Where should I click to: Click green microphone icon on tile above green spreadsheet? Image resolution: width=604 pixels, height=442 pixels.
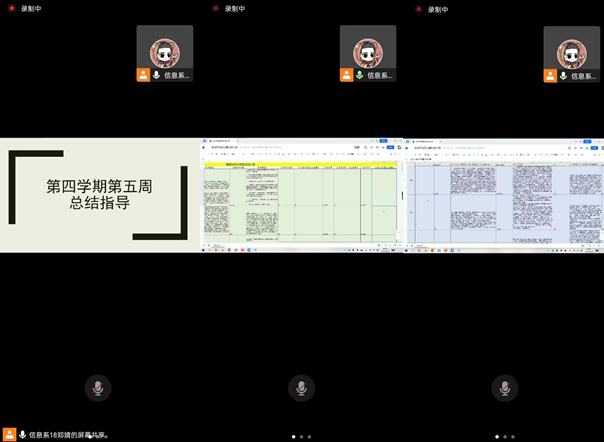click(359, 75)
